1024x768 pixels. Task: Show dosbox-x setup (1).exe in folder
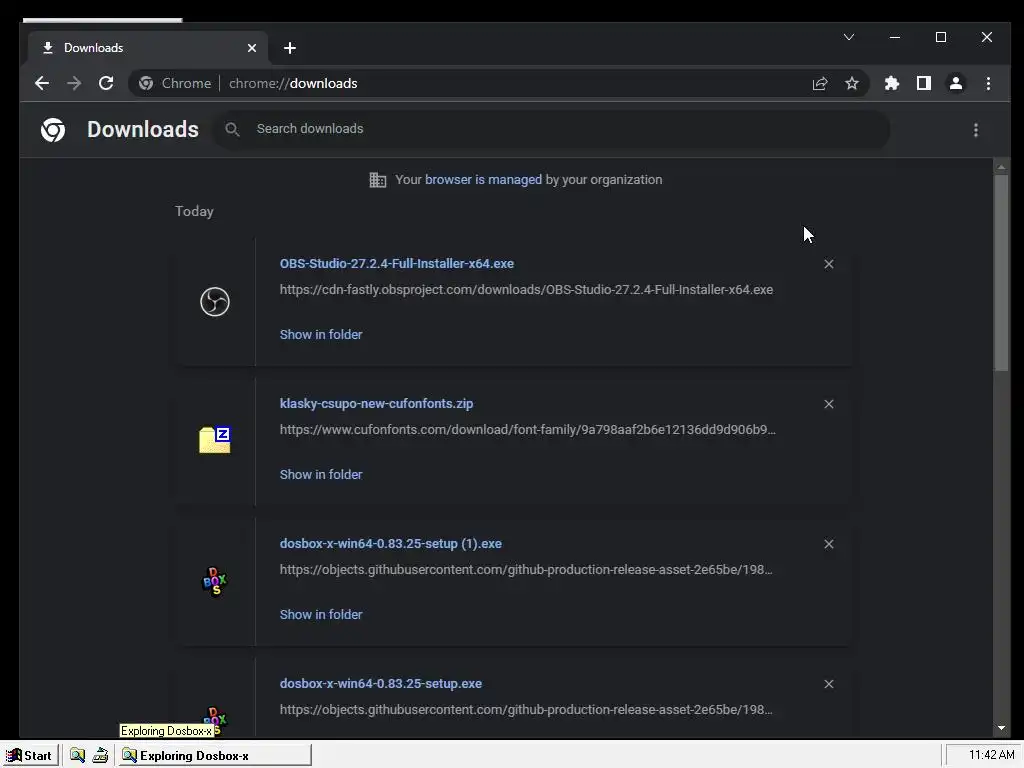tap(321, 615)
